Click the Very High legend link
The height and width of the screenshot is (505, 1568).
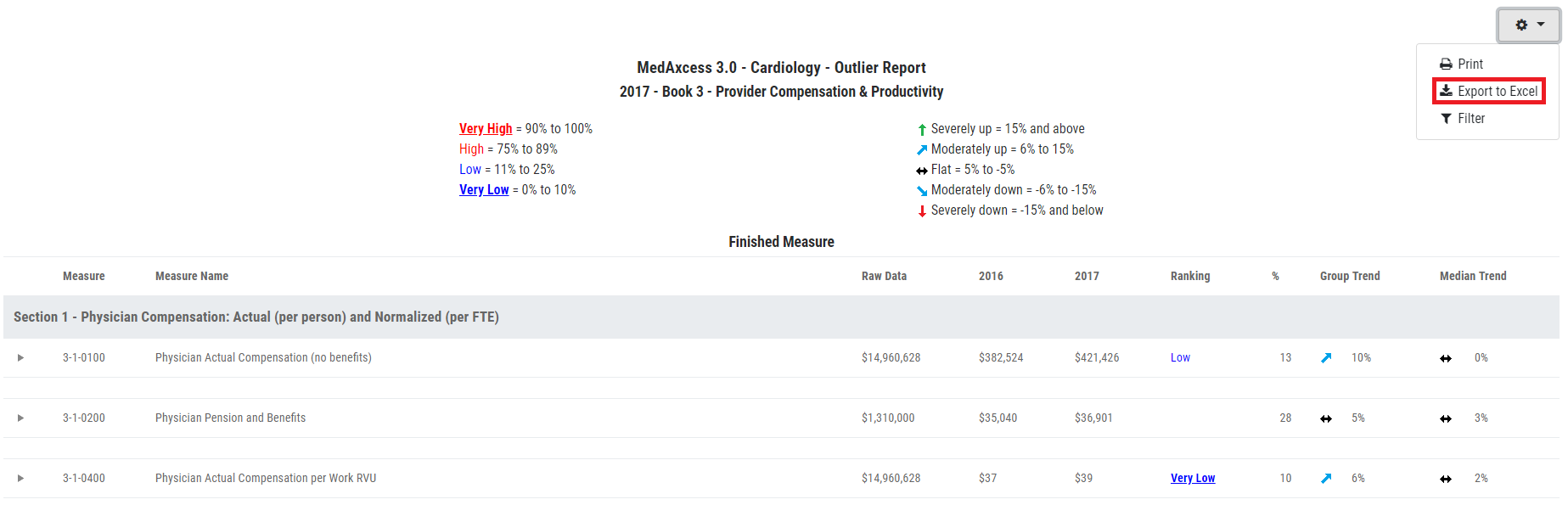(x=486, y=129)
